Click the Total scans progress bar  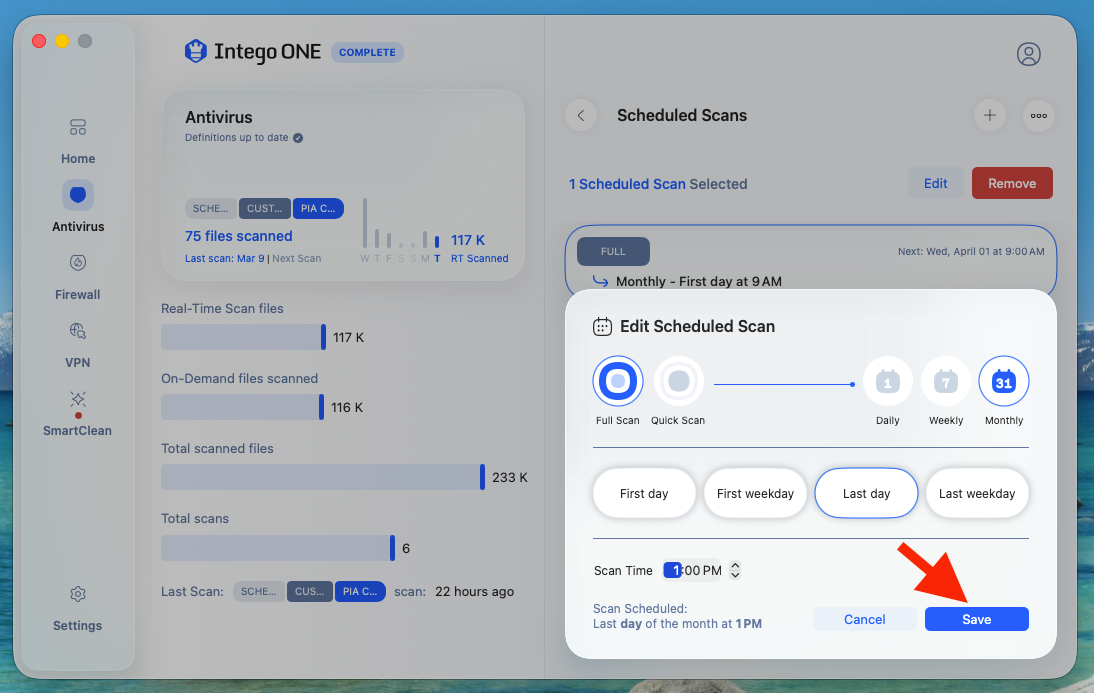(278, 548)
